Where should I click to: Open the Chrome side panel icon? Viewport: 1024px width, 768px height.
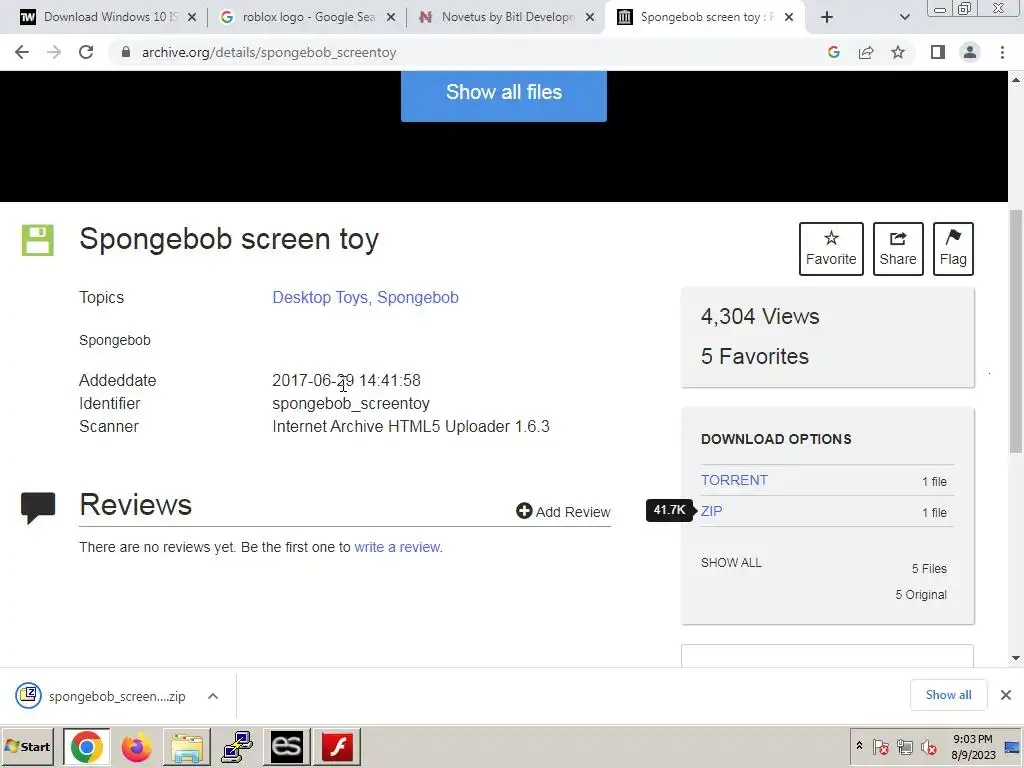click(x=938, y=52)
